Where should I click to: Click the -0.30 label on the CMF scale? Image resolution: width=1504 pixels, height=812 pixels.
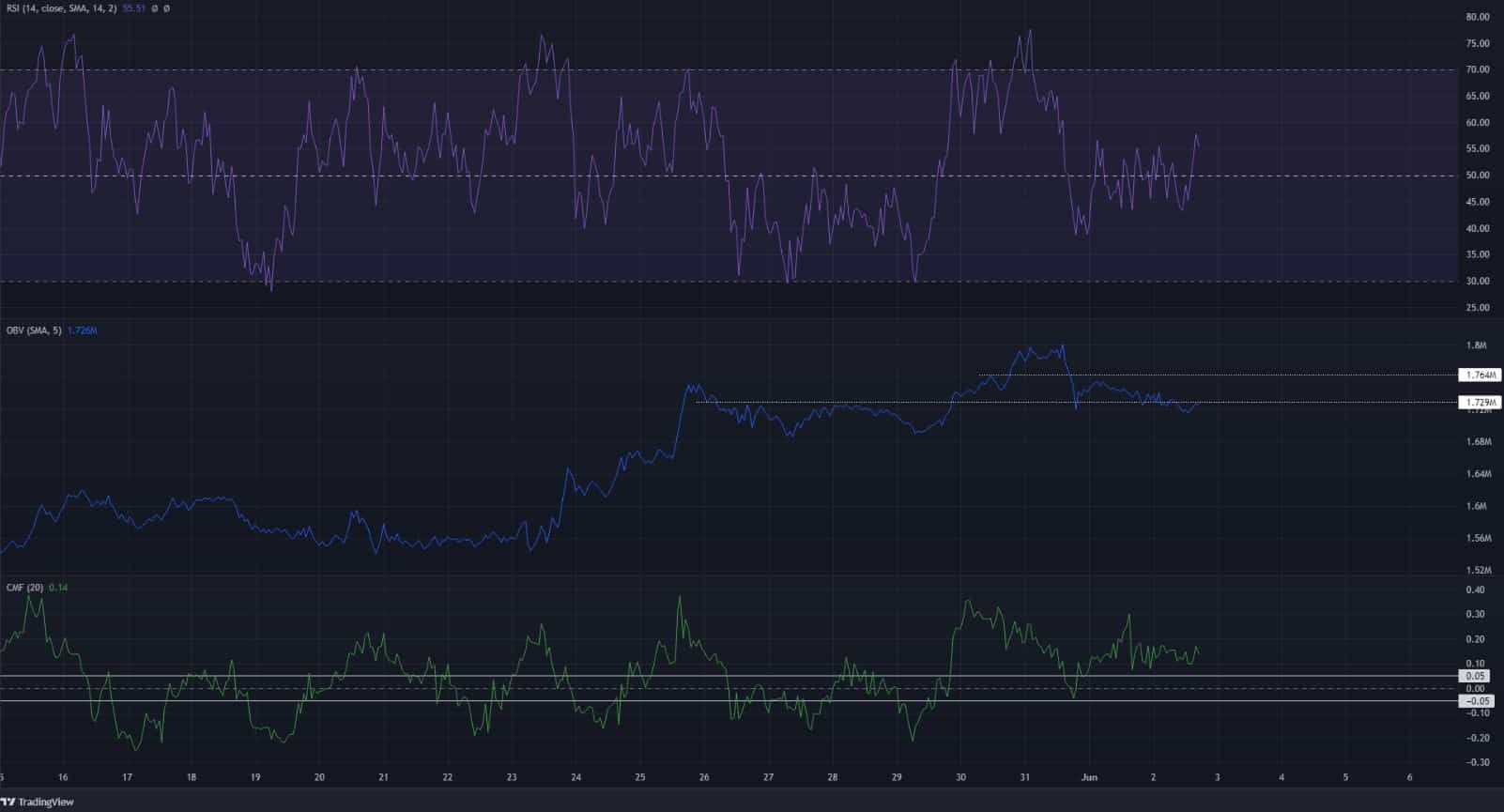coord(1476,762)
